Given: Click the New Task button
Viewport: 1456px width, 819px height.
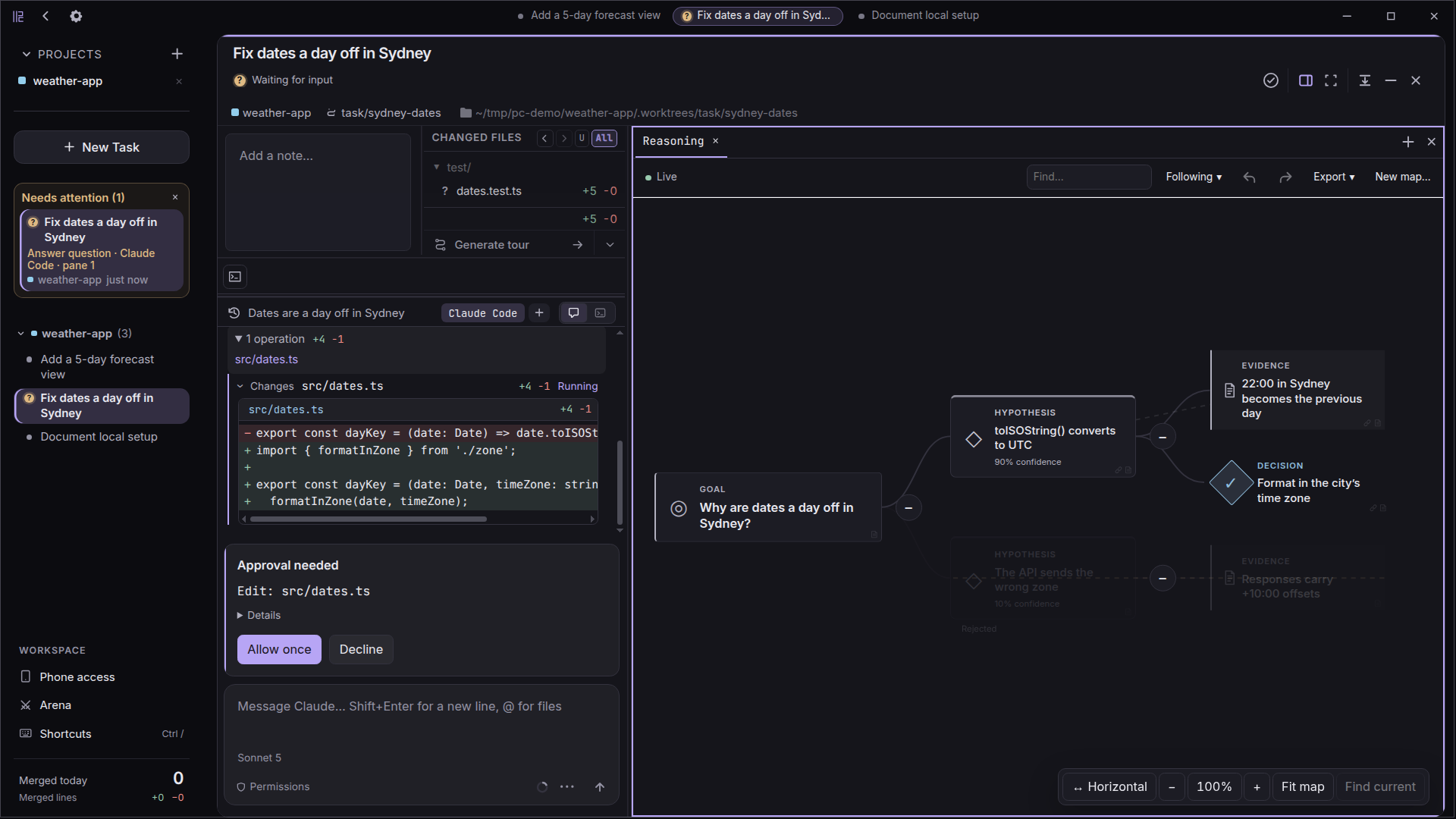Looking at the screenshot, I should (102, 147).
